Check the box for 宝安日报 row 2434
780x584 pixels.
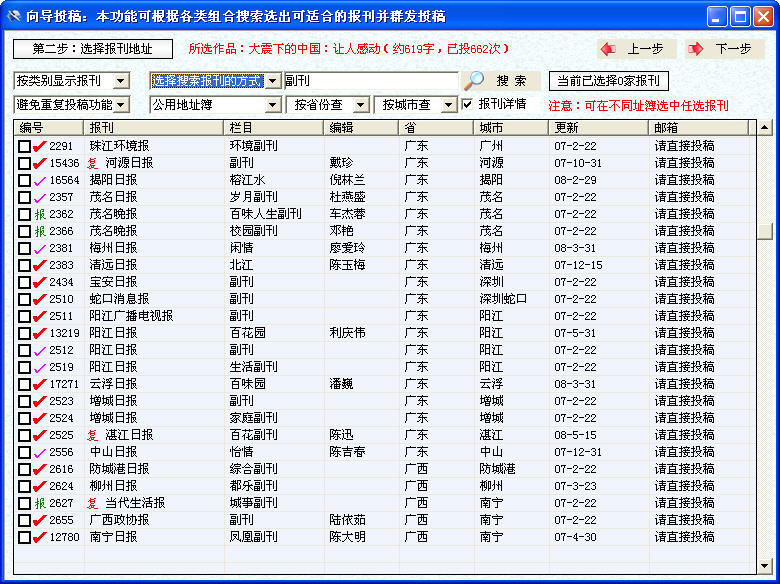(x=24, y=283)
